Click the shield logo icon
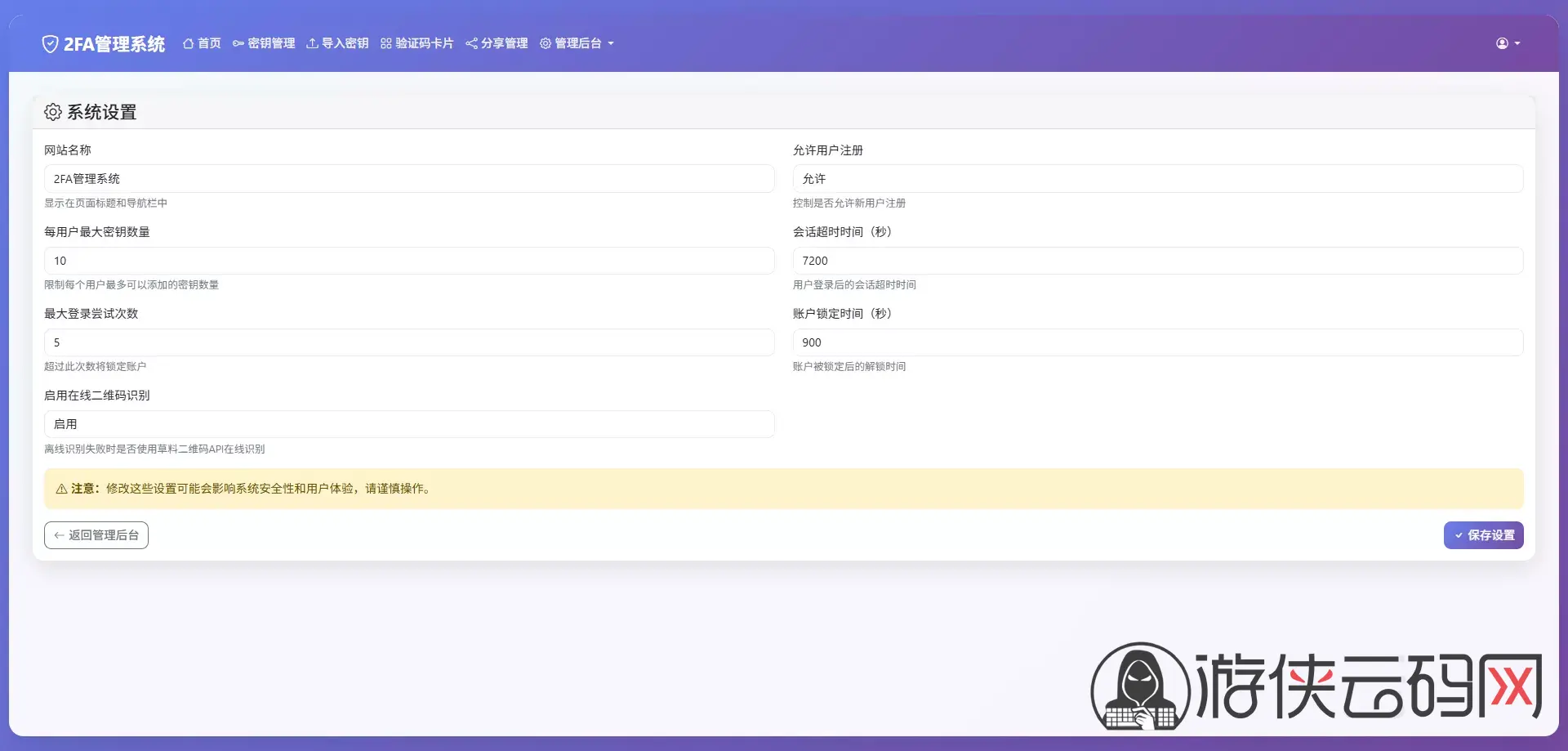The width and height of the screenshot is (1568, 751). click(x=50, y=44)
